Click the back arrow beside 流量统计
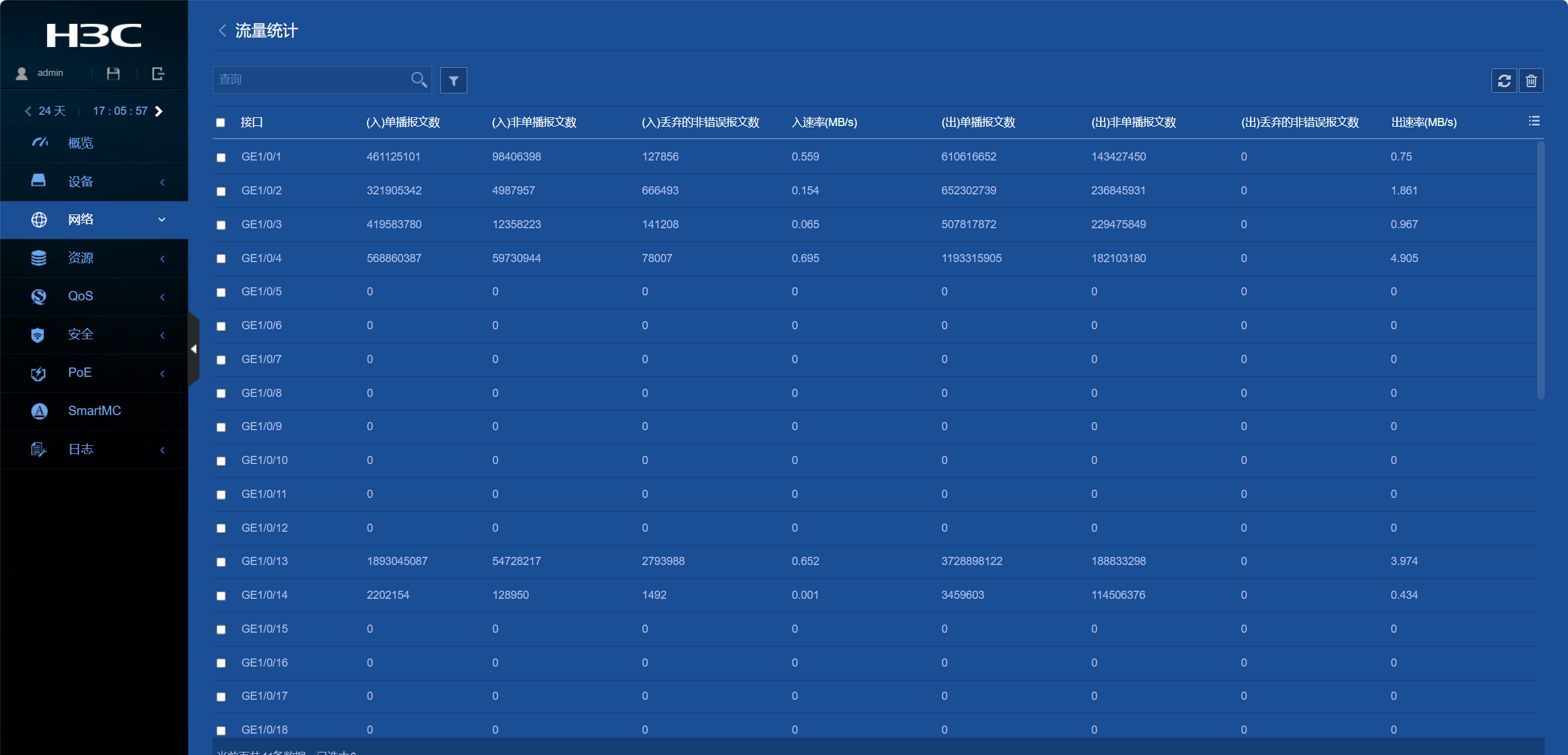This screenshot has width=1568, height=755. 222,30
